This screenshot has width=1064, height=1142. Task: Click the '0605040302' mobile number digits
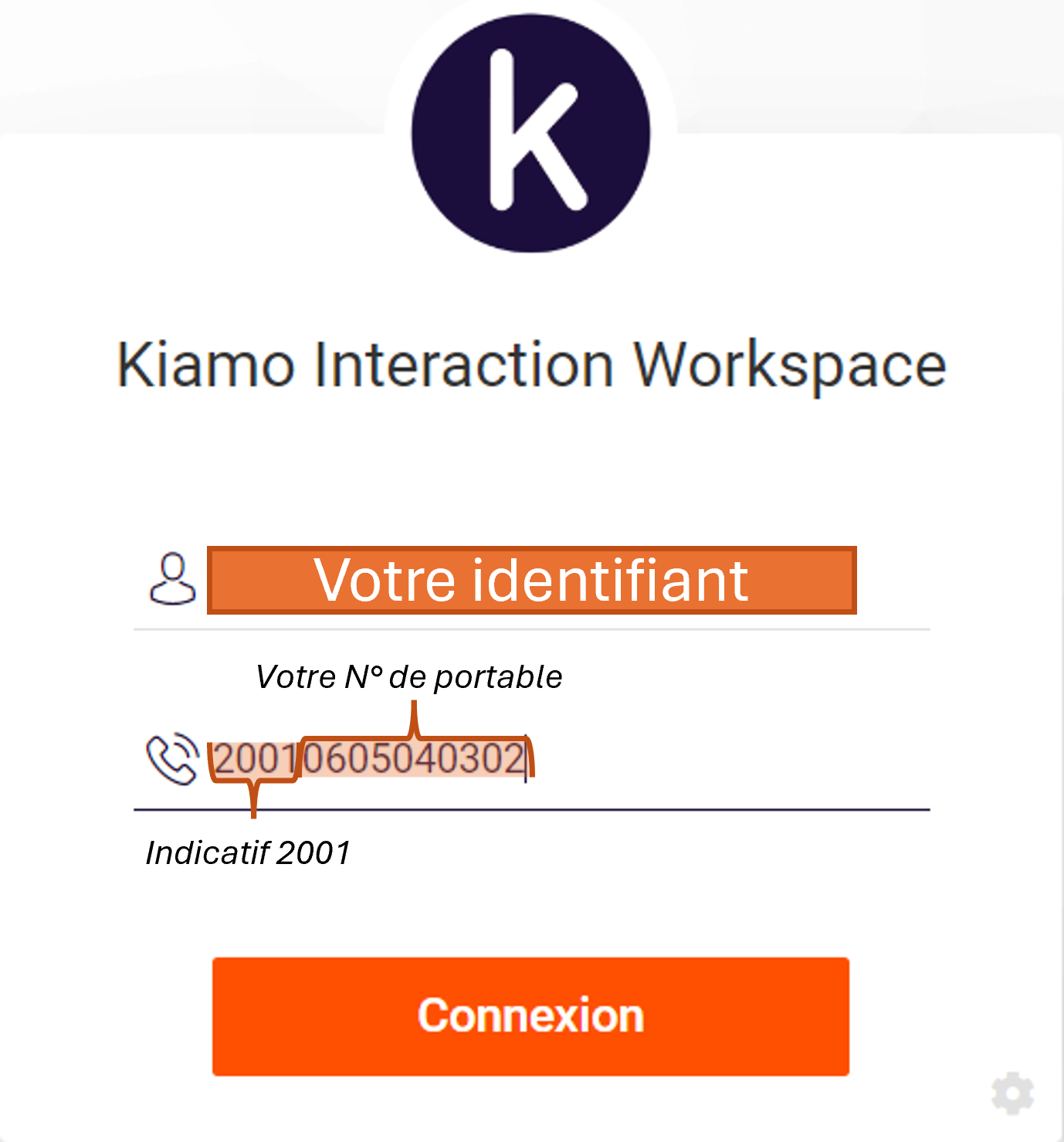coord(414,759)
